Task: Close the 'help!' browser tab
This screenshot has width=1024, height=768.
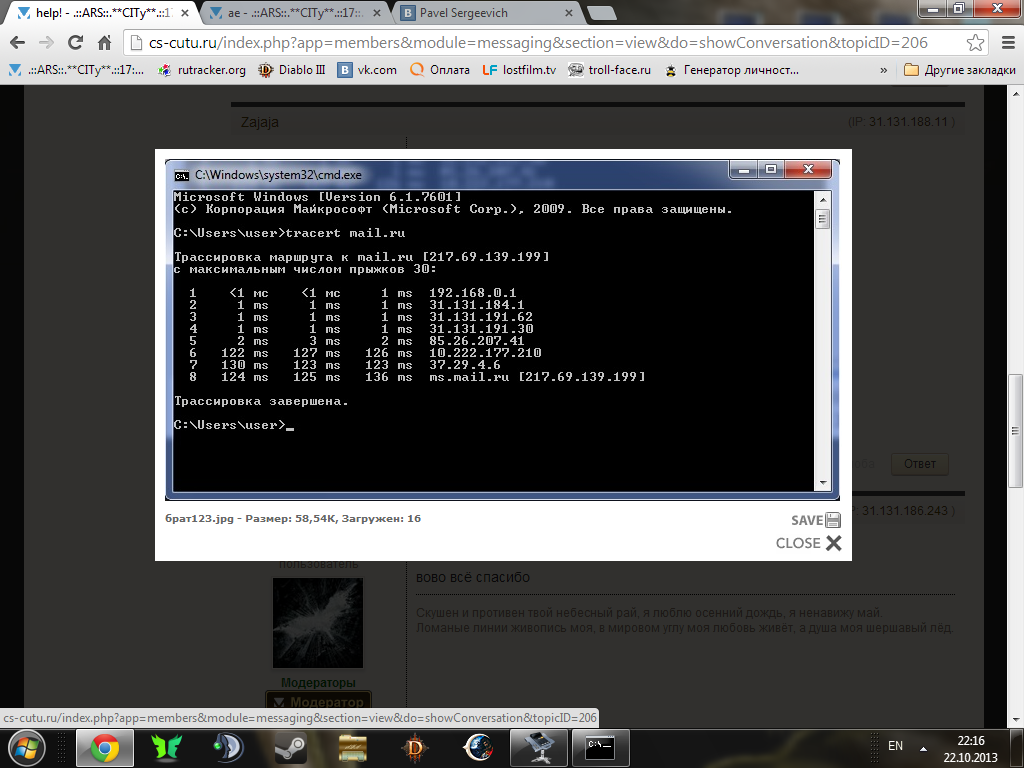Action: pos(185,13)
